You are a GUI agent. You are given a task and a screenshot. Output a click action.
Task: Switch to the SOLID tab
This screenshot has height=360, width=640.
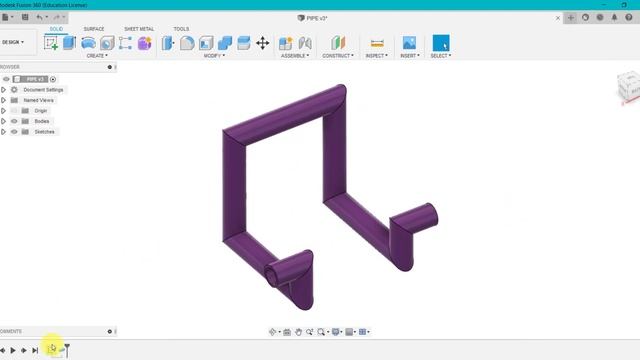coord(56,29)
